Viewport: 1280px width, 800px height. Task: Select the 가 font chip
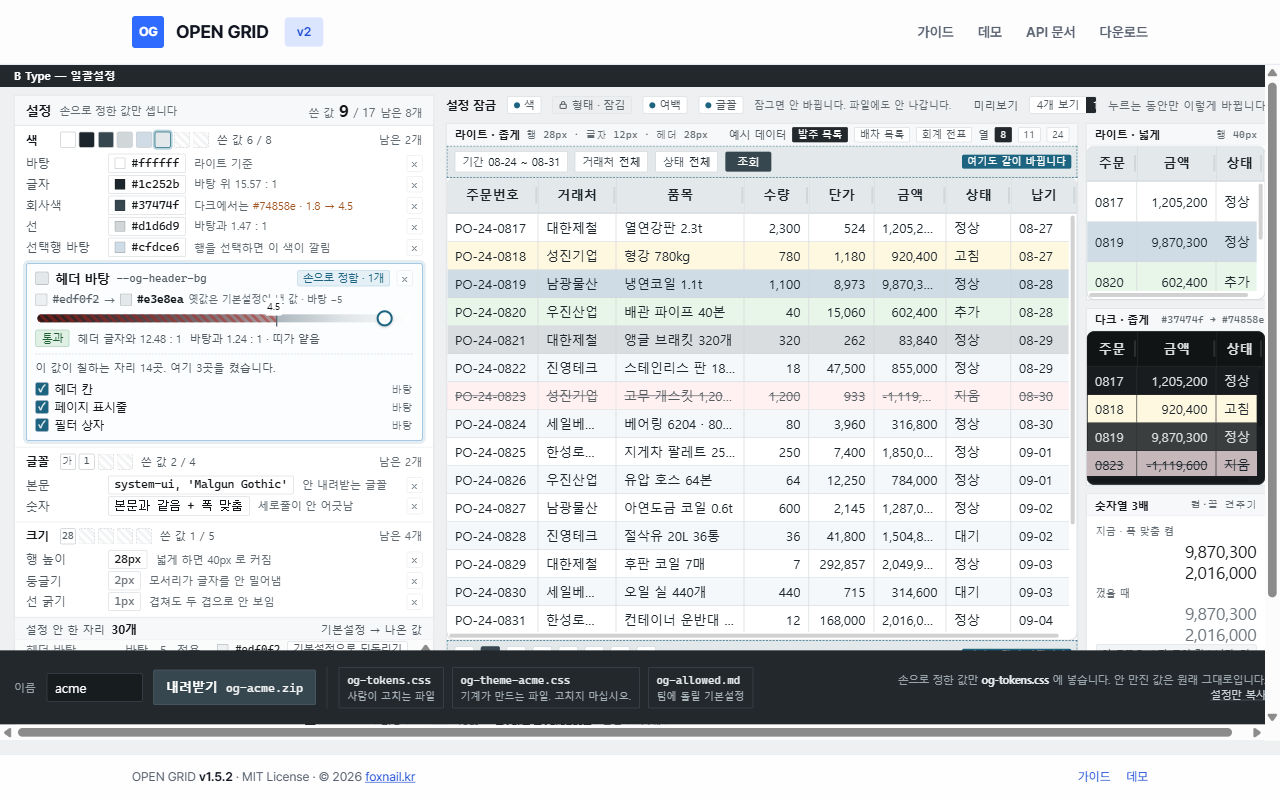pyautogui.click(x=68, y=462)
